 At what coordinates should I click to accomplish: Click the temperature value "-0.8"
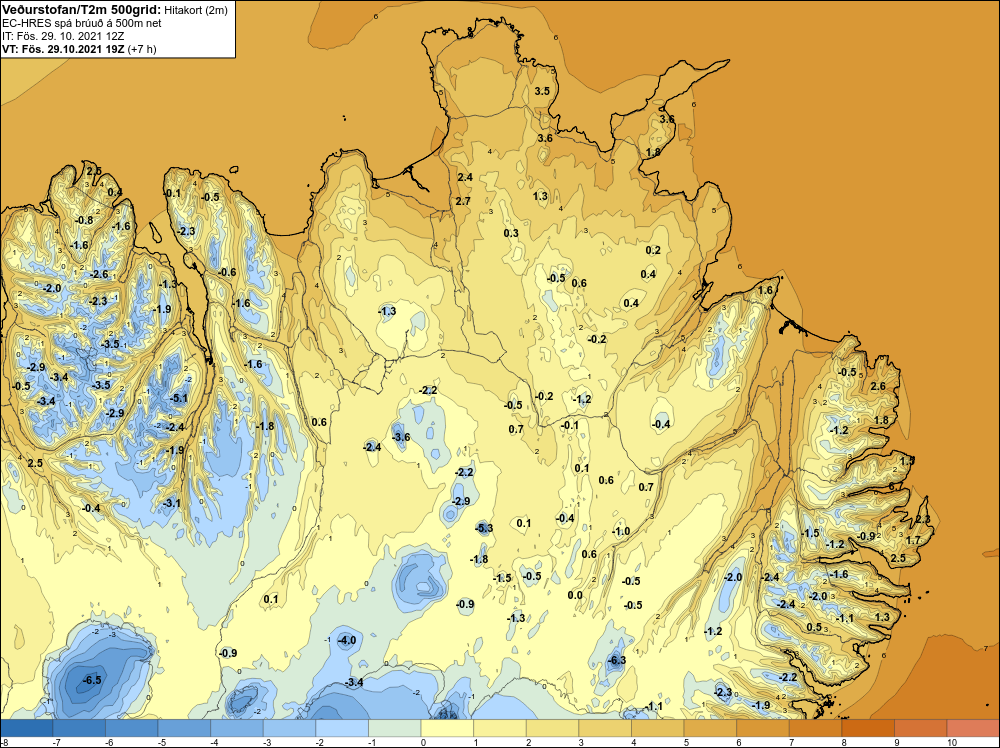(84, 221)
